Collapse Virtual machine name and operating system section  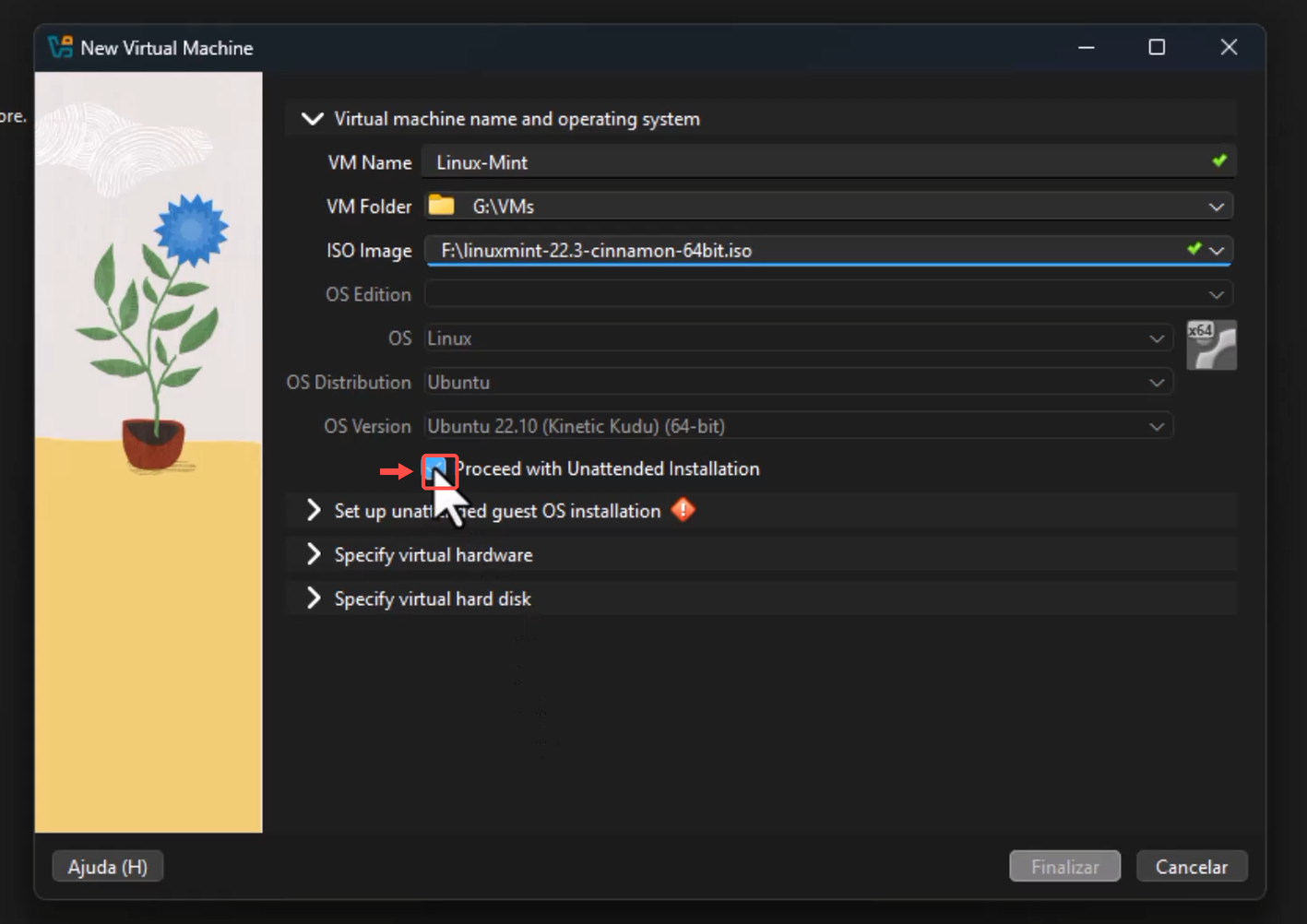[313, 119]
